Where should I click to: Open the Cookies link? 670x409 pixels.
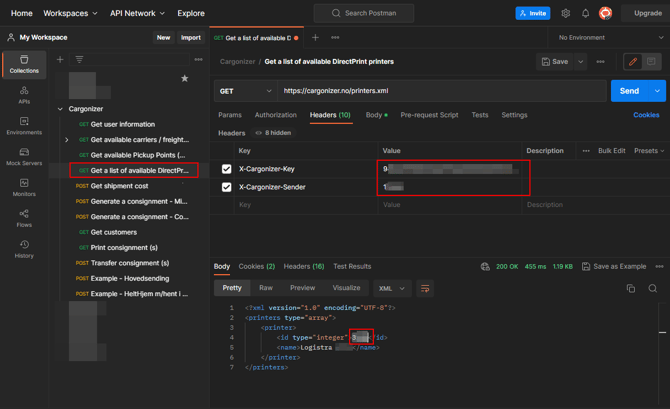click(x=646, y=115)
